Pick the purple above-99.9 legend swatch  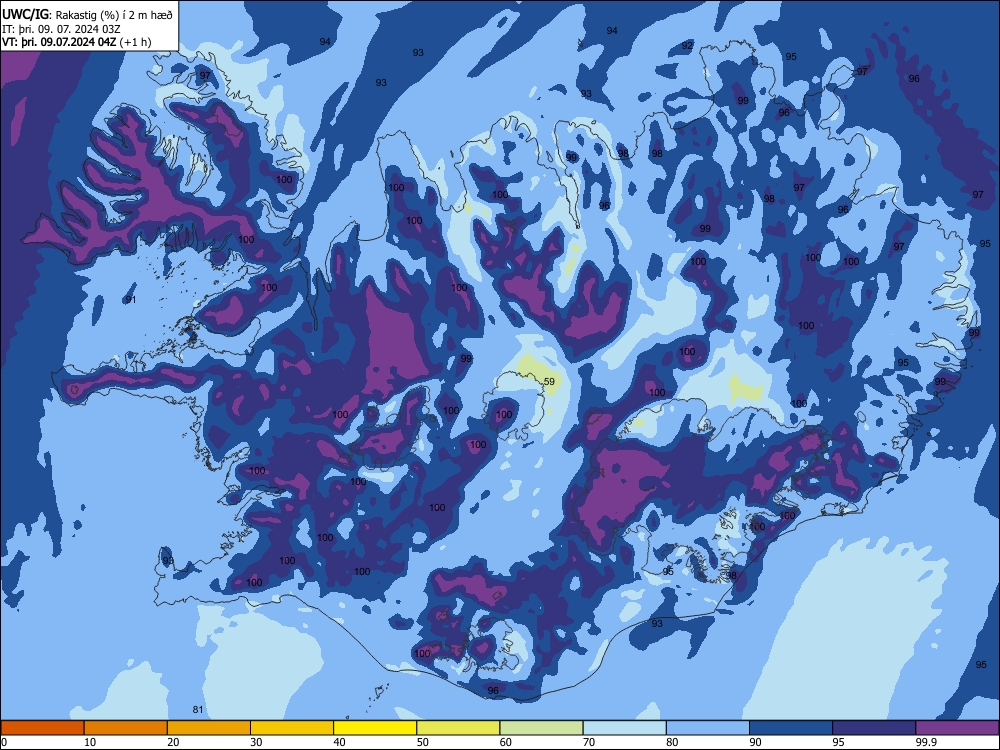coord(957,728)
